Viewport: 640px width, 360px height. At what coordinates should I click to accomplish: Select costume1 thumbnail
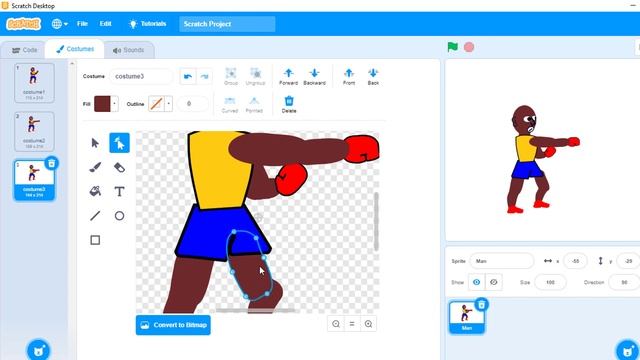(x=34, y=82)
